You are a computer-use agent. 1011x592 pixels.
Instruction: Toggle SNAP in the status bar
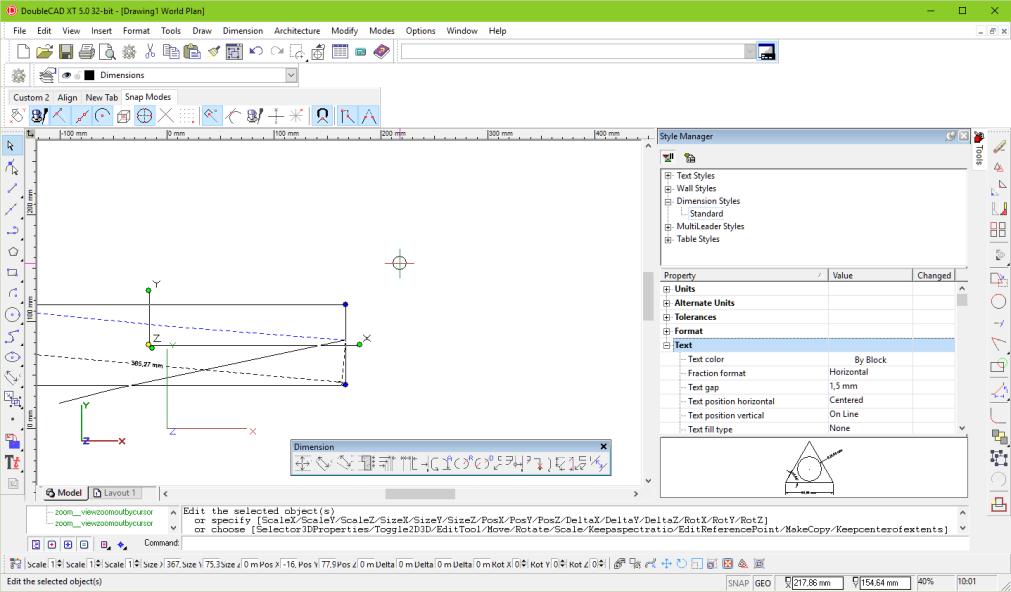point(738,583)
